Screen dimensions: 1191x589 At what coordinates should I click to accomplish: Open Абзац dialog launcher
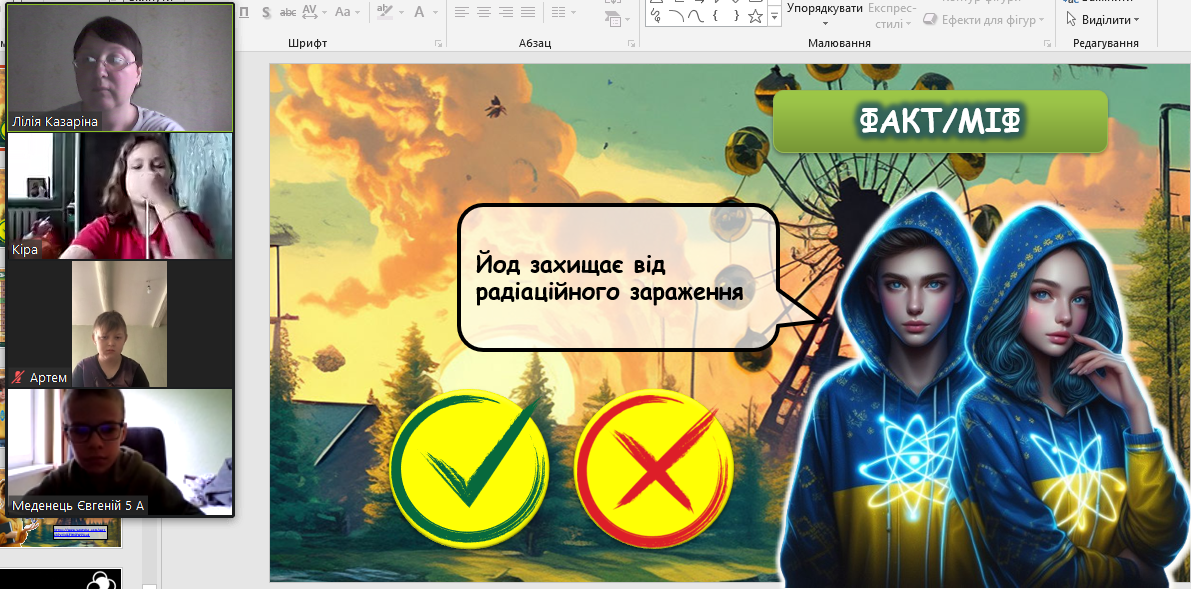click(632, 44)
